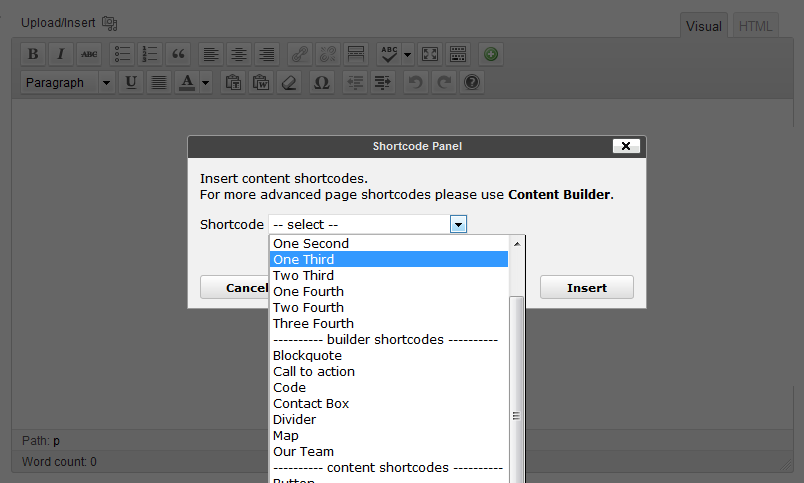Toggle underline formatting

click(x=131, y=83)
